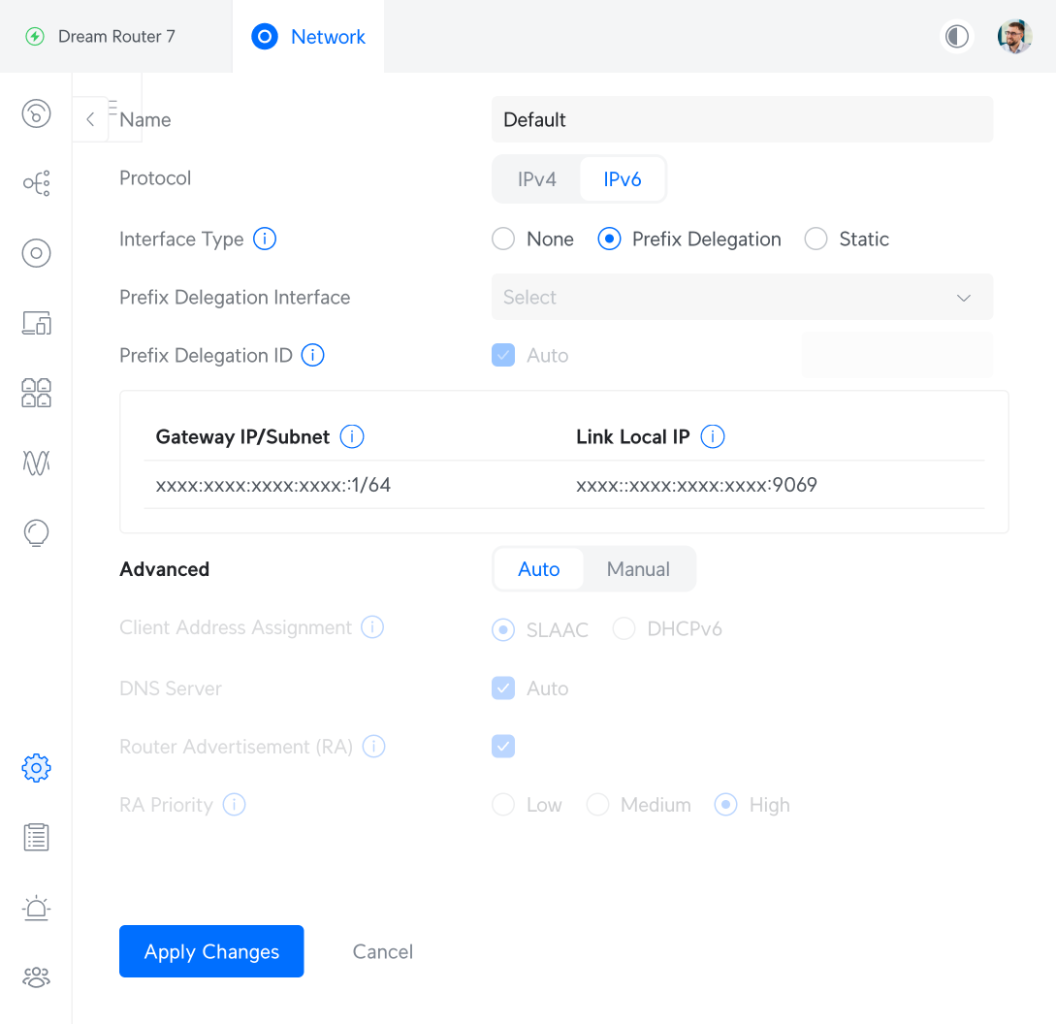Click the Dream Router 7 status icon
This screenshot has width=1056, height=1024.
coord(35,36)
